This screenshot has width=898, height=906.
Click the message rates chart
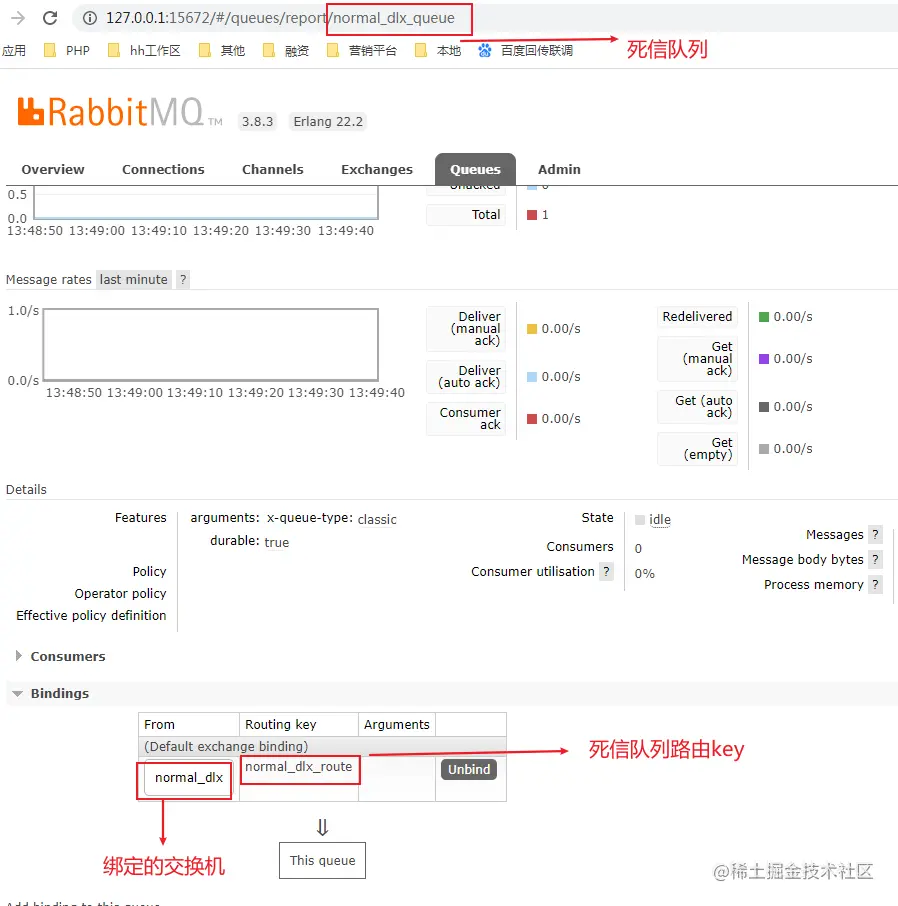point(211,344)
